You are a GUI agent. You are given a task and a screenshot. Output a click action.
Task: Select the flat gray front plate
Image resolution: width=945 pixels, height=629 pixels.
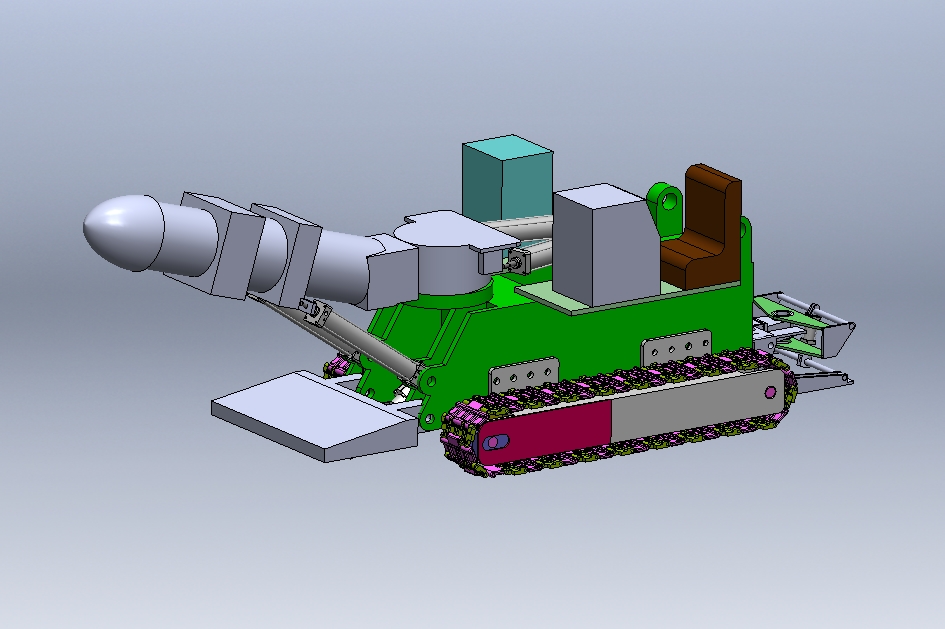315,416
